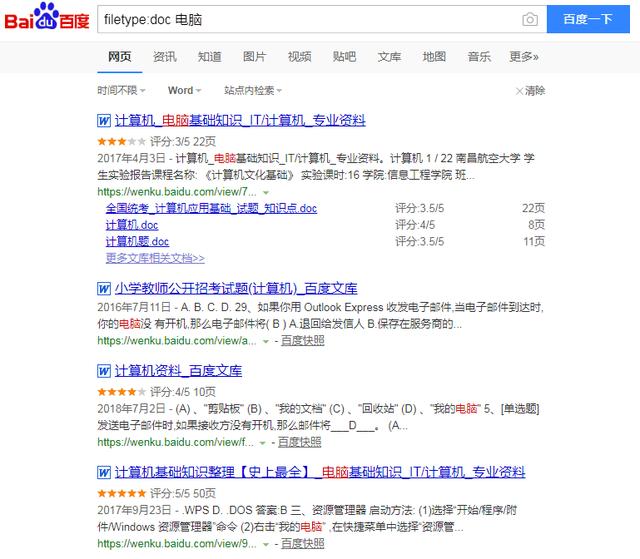This screenshot has width=640, height=559.
Task: Click star rating of 计算机_电脑基础知识 result
Action: pos(121,142)
